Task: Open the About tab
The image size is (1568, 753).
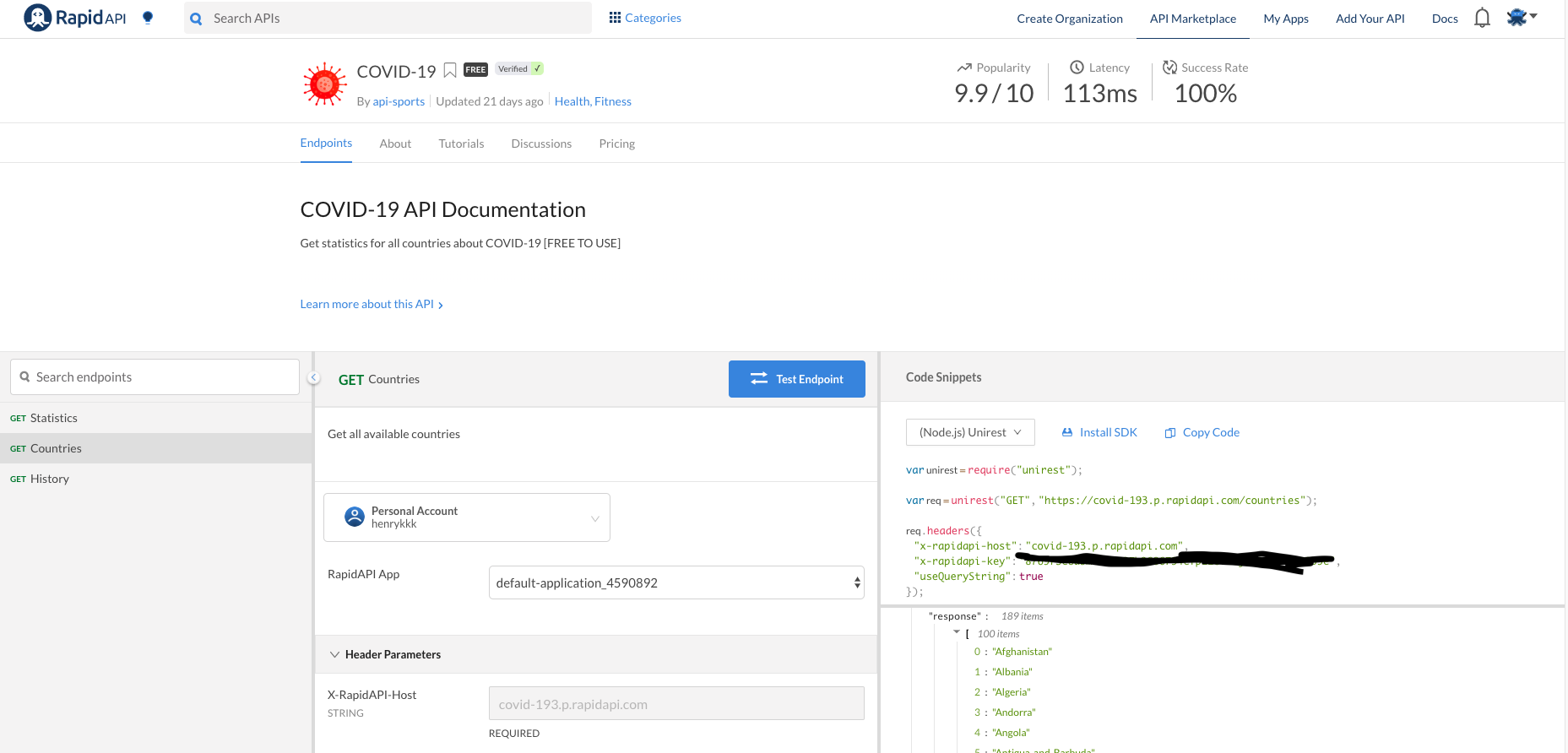Action: (395, 144)
